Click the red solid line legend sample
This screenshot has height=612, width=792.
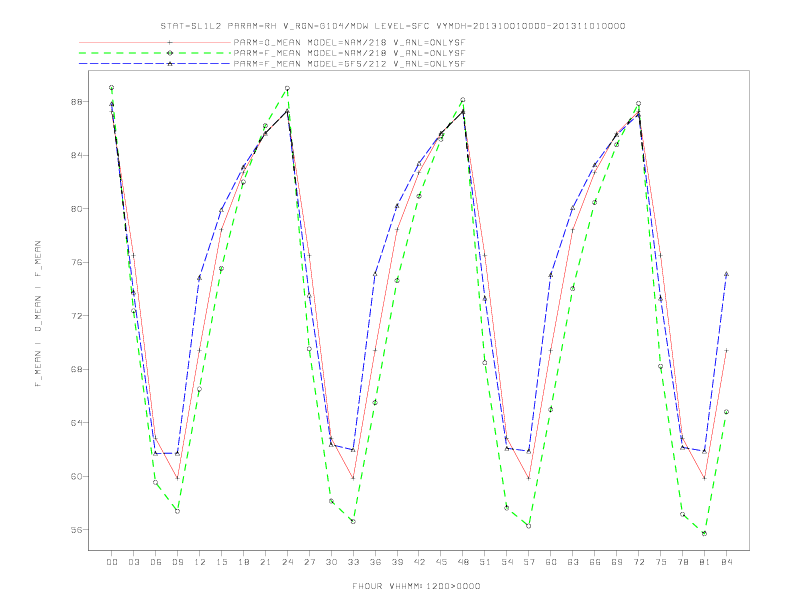point(155,43)
